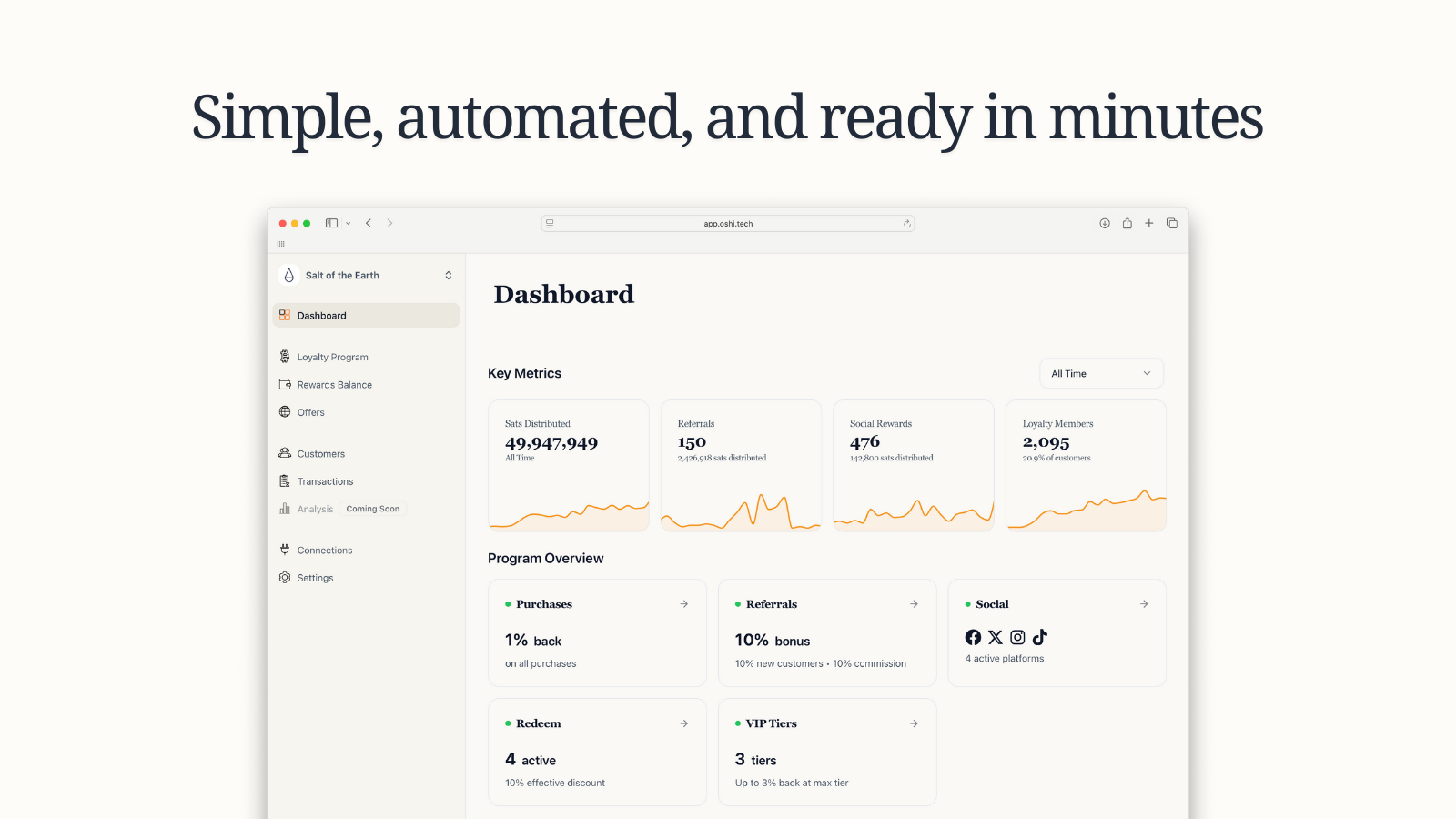Click the Redeem card arrow button

[x=683, y=723]
